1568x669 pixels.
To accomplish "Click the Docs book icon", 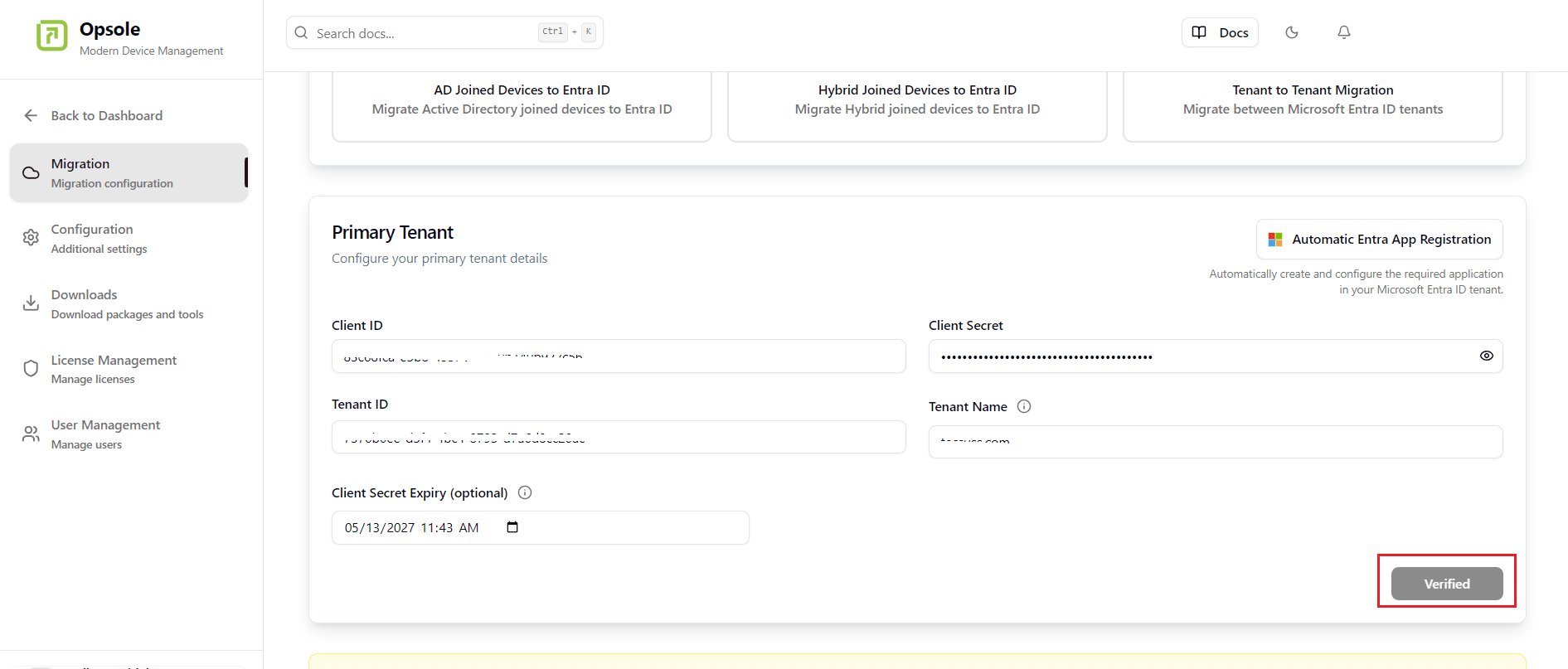I will [1199, 32].
